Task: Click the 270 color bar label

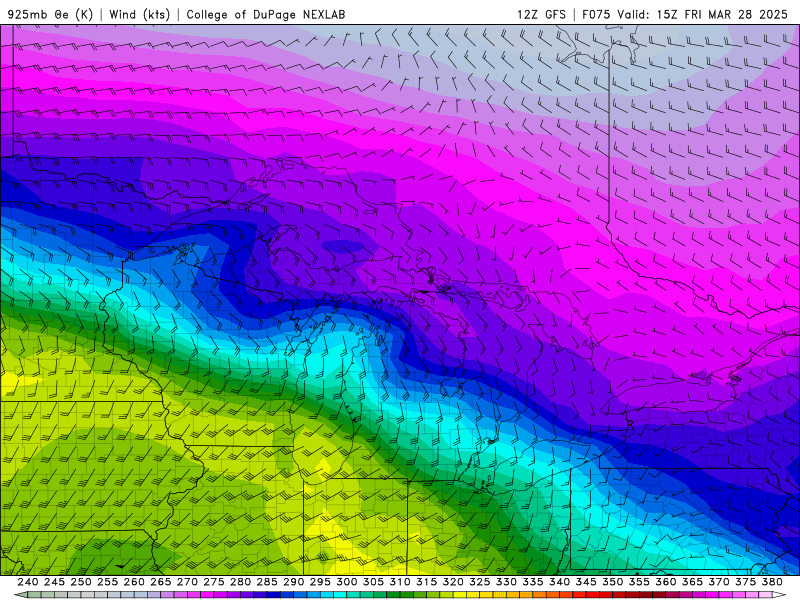Action: click(187, 582)
